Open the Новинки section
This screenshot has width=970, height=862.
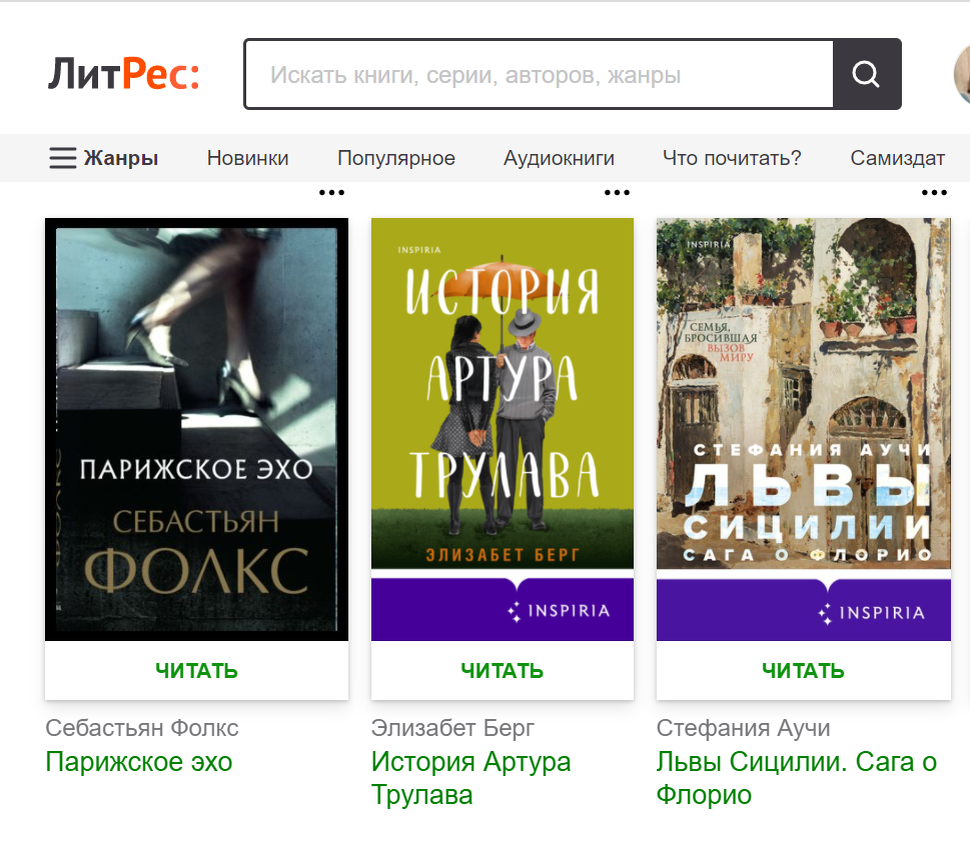(247, 158)
